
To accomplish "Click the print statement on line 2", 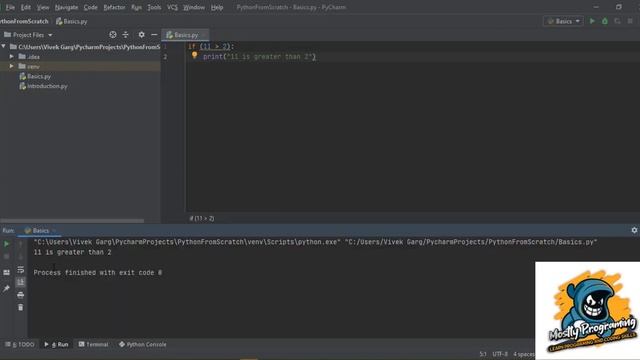I will 259,57.
